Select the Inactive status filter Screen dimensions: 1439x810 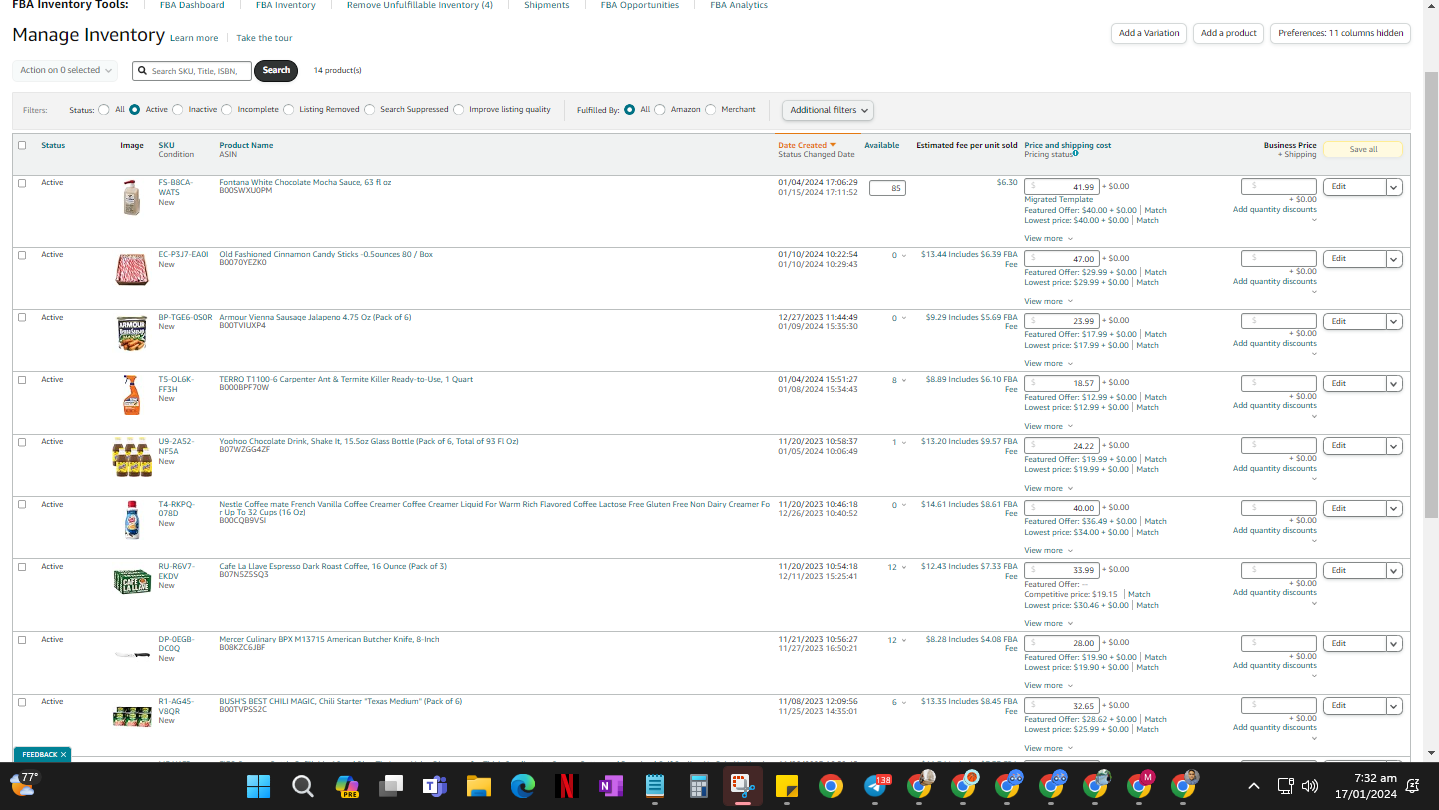pos(178,110)
